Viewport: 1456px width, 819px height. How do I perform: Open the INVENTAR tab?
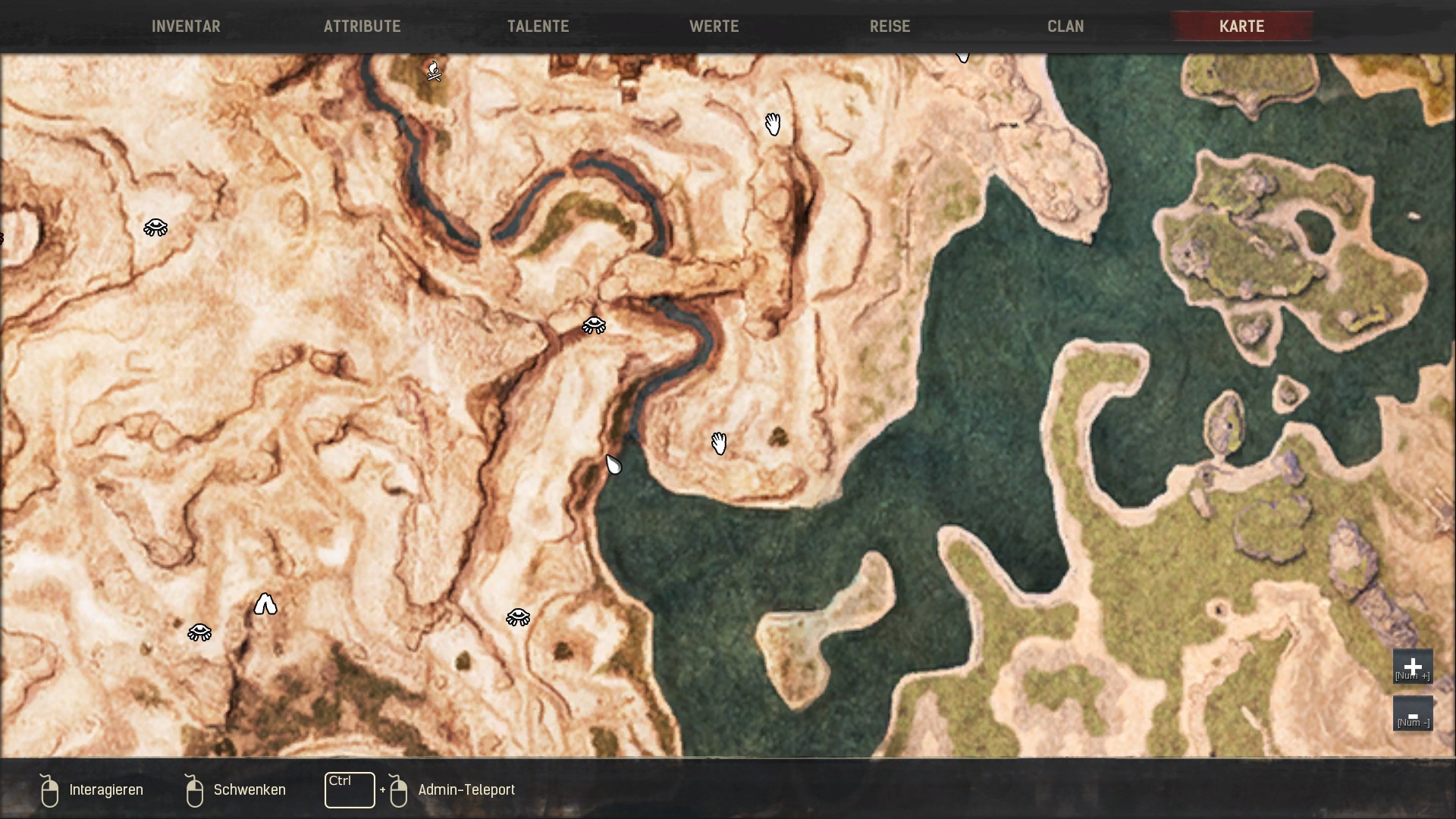click(x=186, y=27)
